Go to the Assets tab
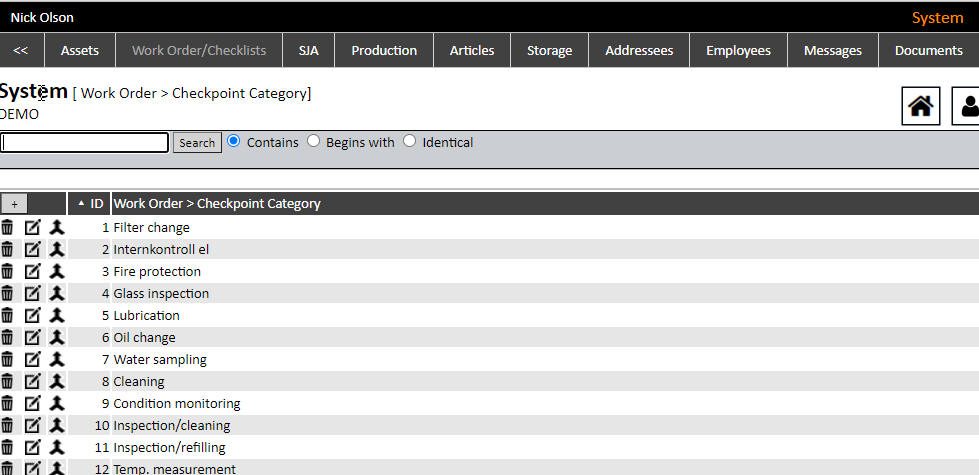The width and height of the screenshot is (979, 475). pos(80,51)
